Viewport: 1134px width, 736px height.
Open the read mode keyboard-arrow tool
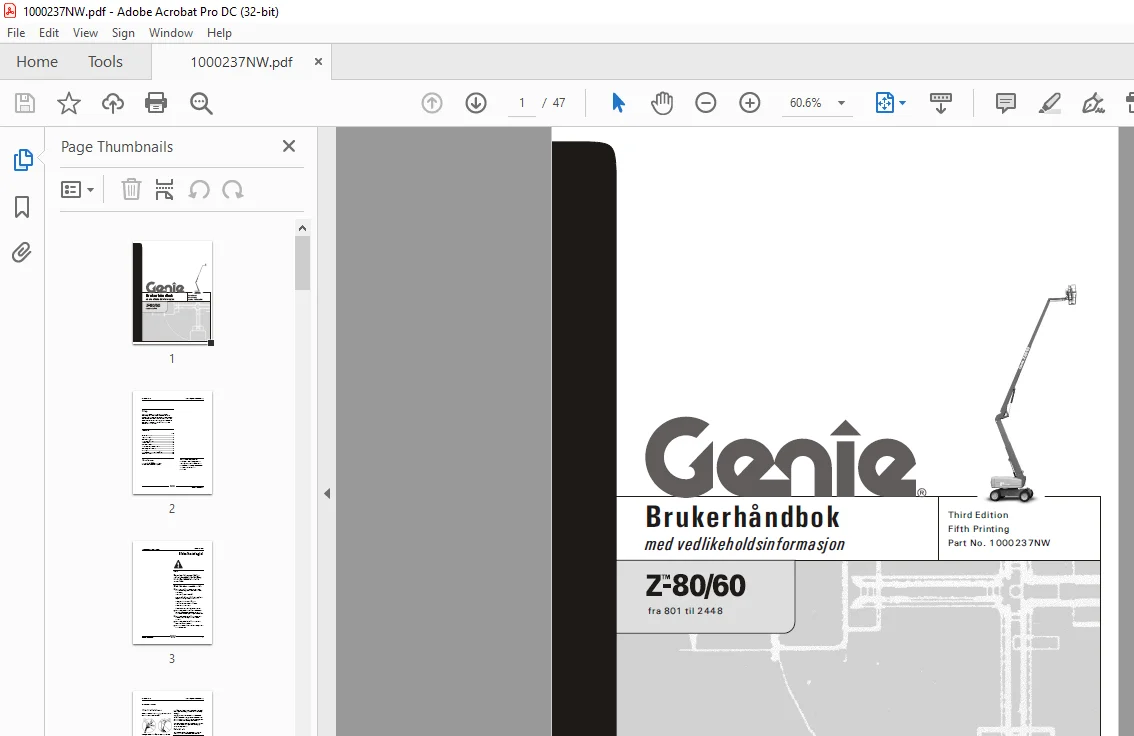coord(941,103)
